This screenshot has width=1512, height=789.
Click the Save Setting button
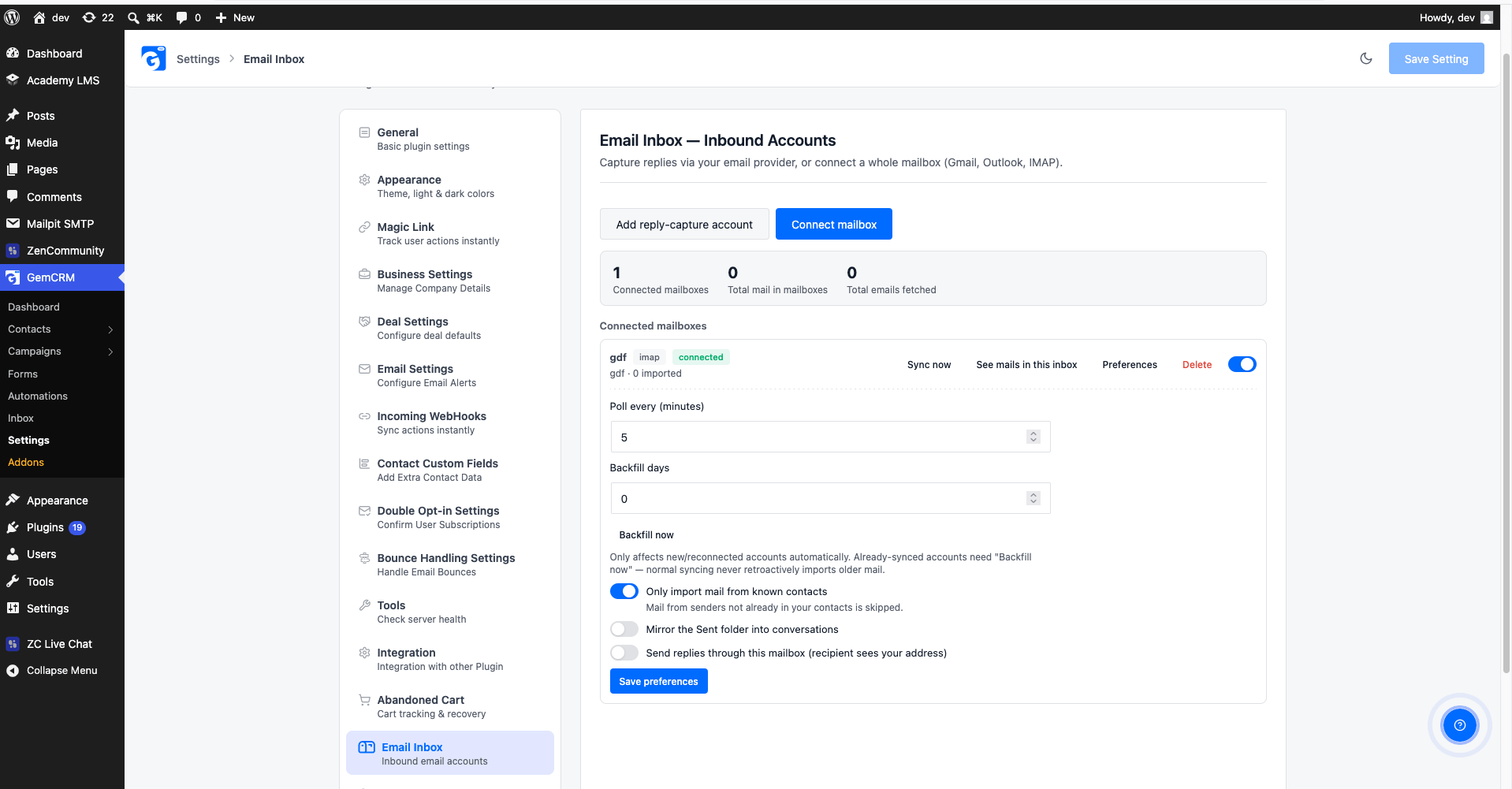point(1436,58)
